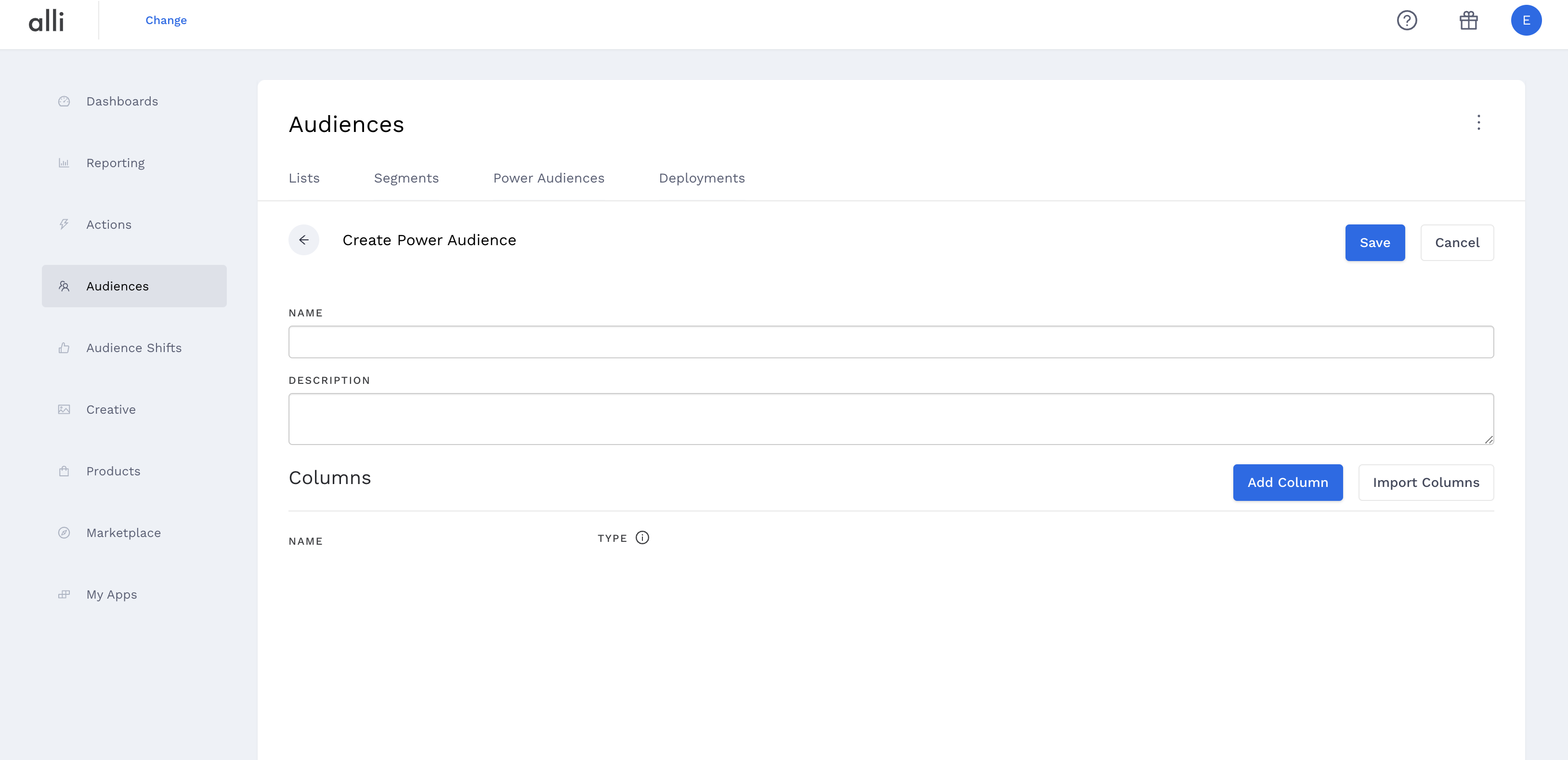
Task: Switch to the Deployments tab
Action: (x=701, y=178)
